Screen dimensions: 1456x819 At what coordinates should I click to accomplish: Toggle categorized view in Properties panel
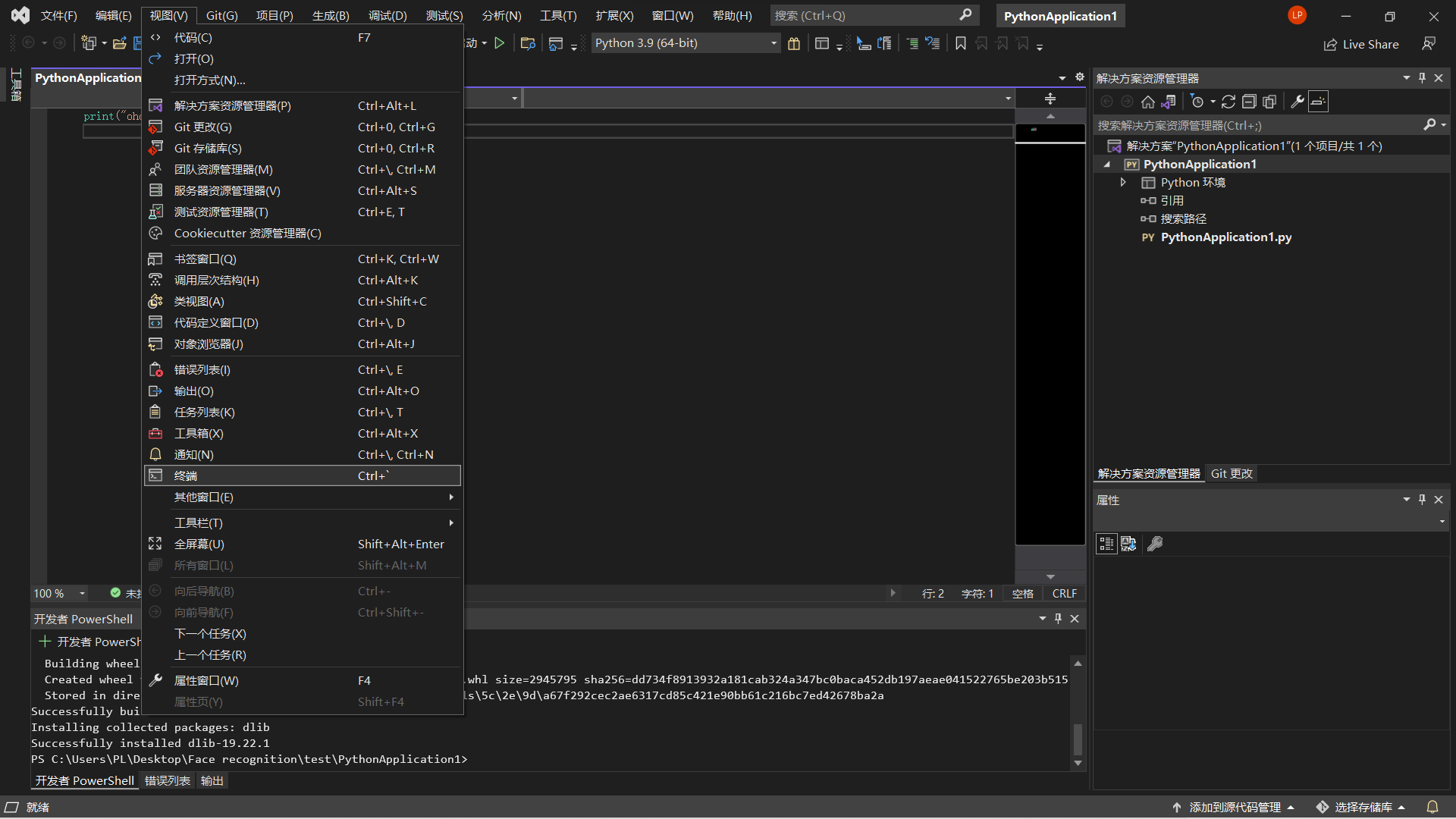pos(1106,544)
